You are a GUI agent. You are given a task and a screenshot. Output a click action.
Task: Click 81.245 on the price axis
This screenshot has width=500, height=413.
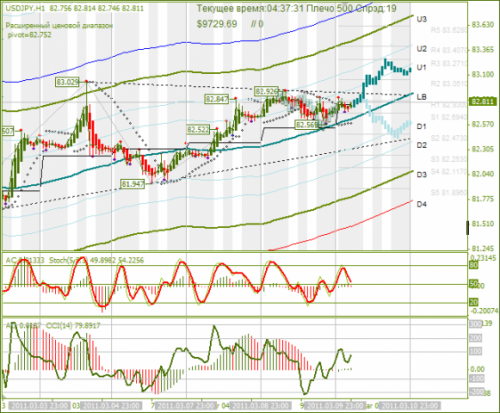(x=483, y=249)
